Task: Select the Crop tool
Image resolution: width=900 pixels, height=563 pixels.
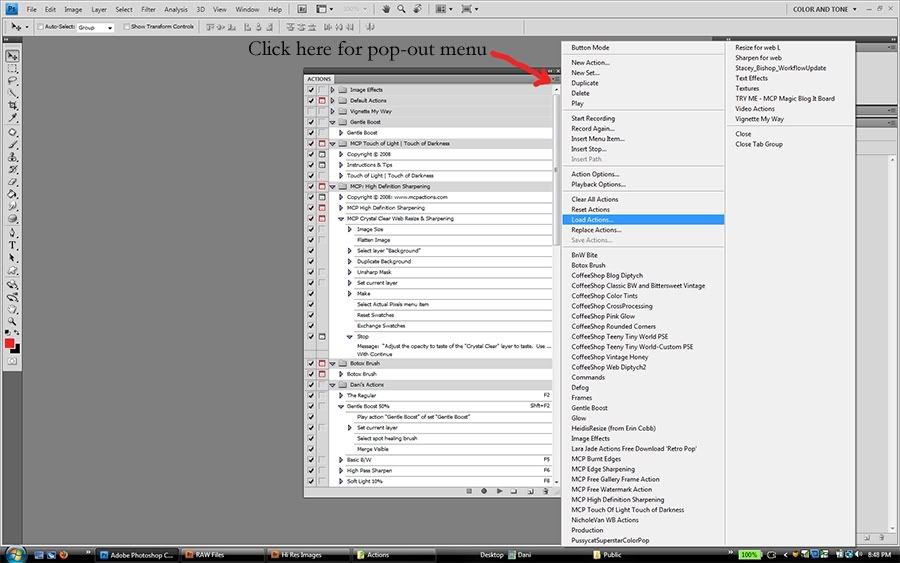Action: (12, 106)
